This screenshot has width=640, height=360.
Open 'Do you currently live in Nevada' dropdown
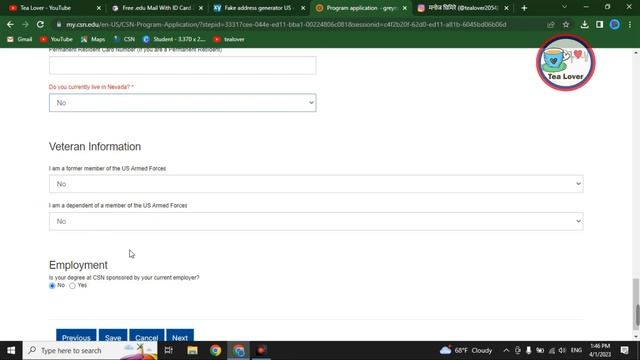click(182, 103)
